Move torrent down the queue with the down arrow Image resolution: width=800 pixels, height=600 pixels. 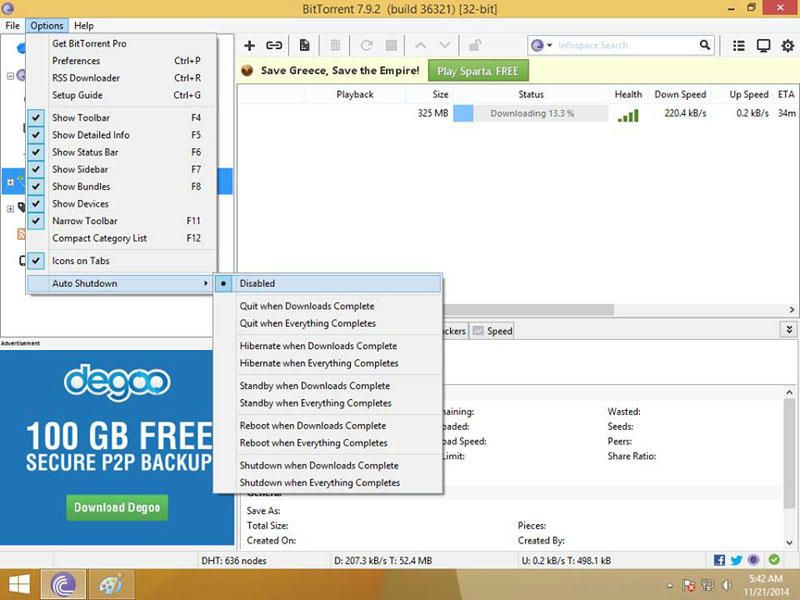point(445,45)
